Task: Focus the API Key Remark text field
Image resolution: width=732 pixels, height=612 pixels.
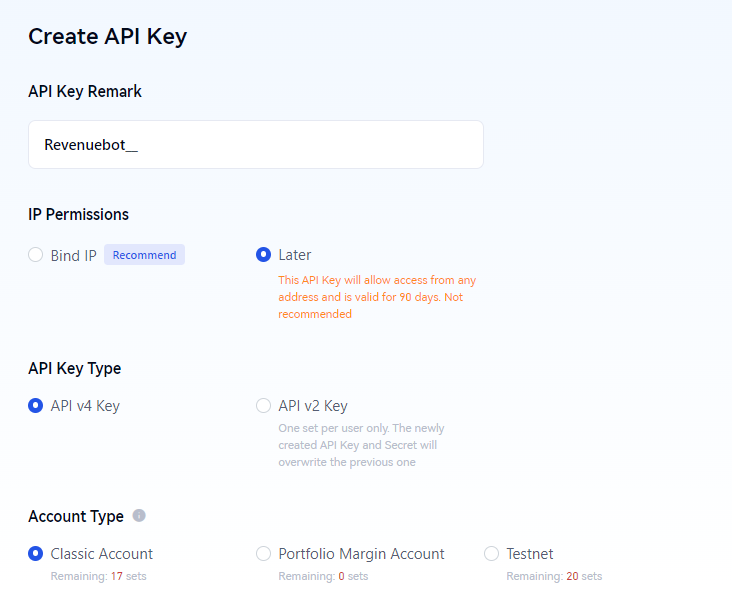Action: point(256,145)
